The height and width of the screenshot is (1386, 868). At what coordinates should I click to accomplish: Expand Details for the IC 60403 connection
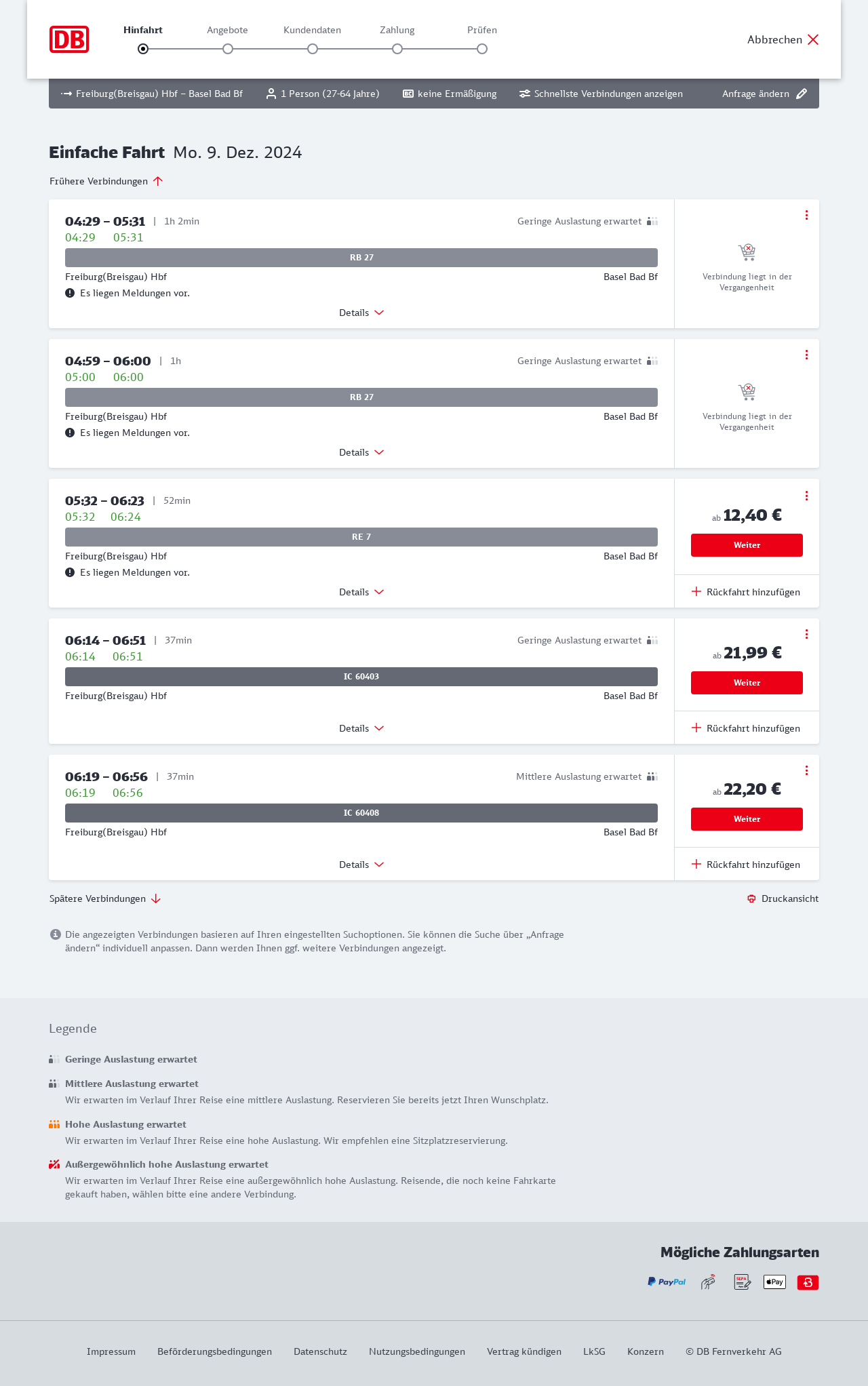pos(361,728)
